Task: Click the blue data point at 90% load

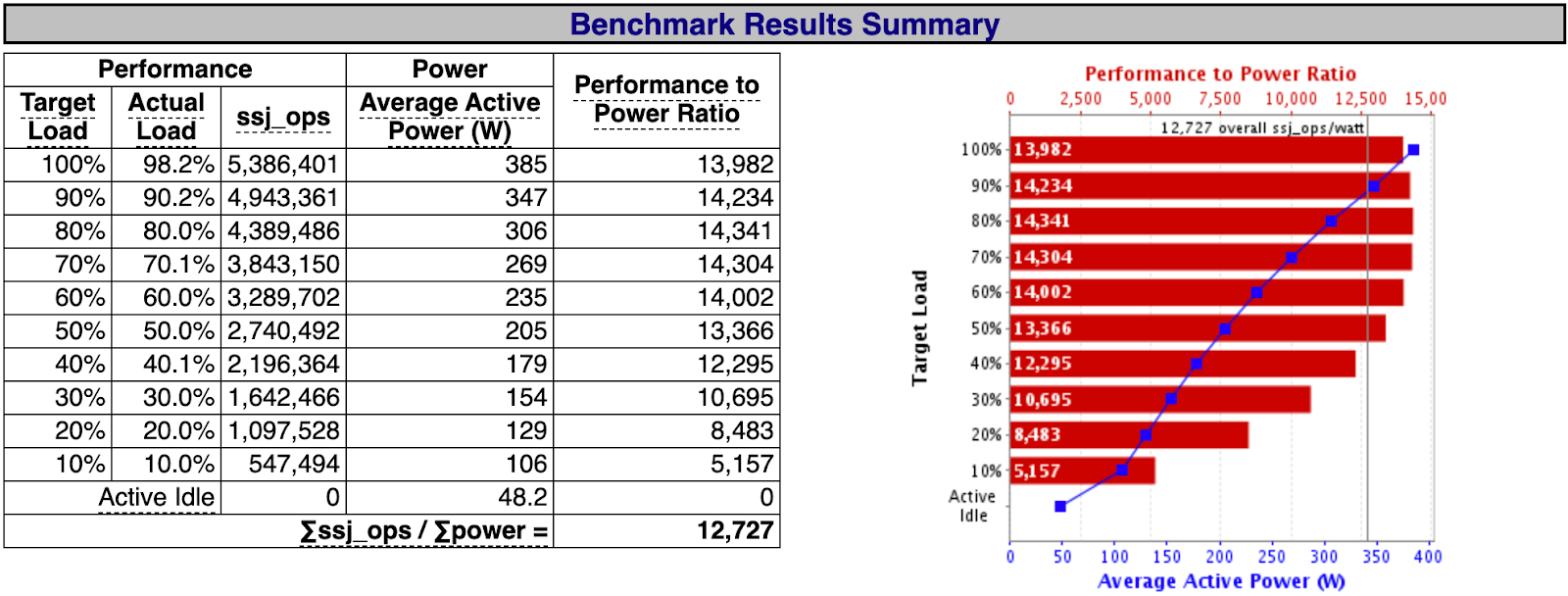Action: pos(1374,186)
